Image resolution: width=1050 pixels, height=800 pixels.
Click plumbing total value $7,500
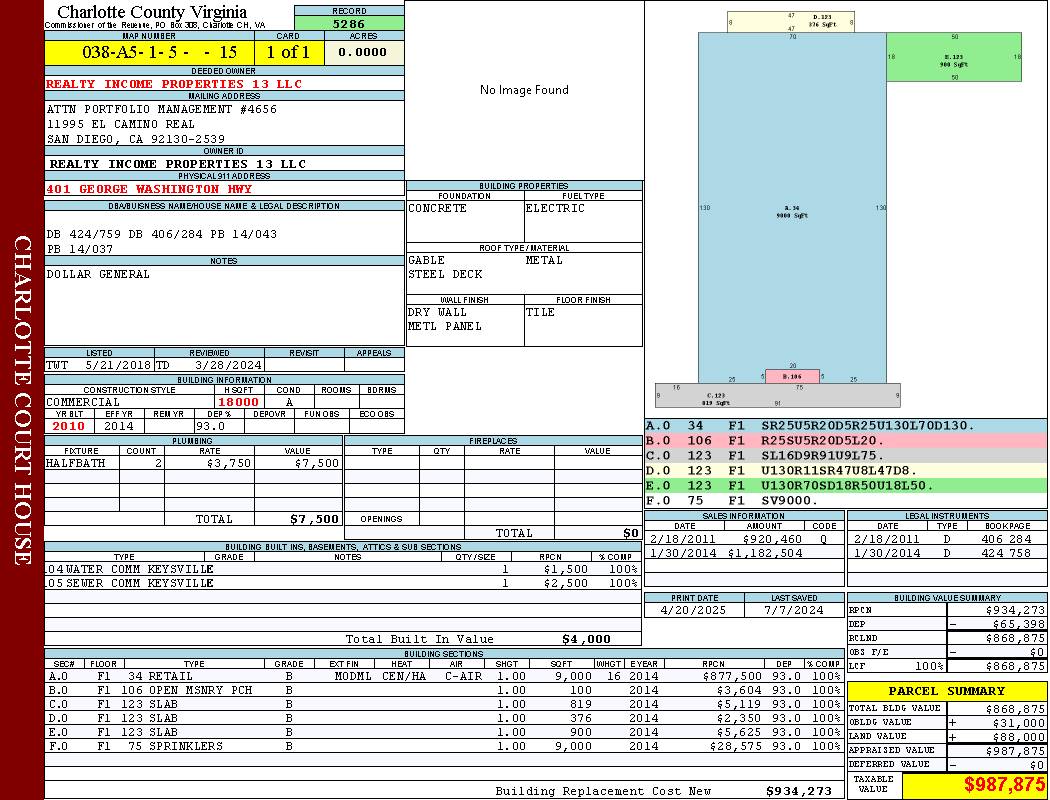pyautogui.click(x=315, y=519)
